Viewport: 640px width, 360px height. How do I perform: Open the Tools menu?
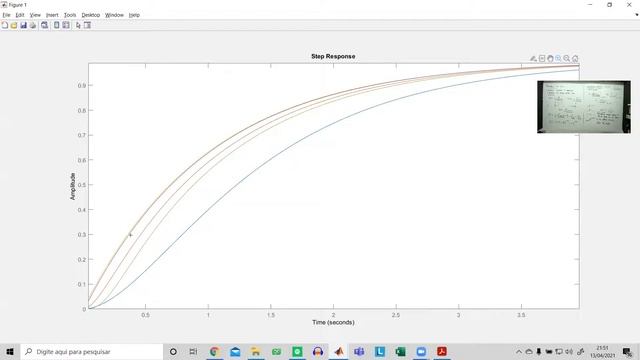pyautogui.click(x=70, y=15)
